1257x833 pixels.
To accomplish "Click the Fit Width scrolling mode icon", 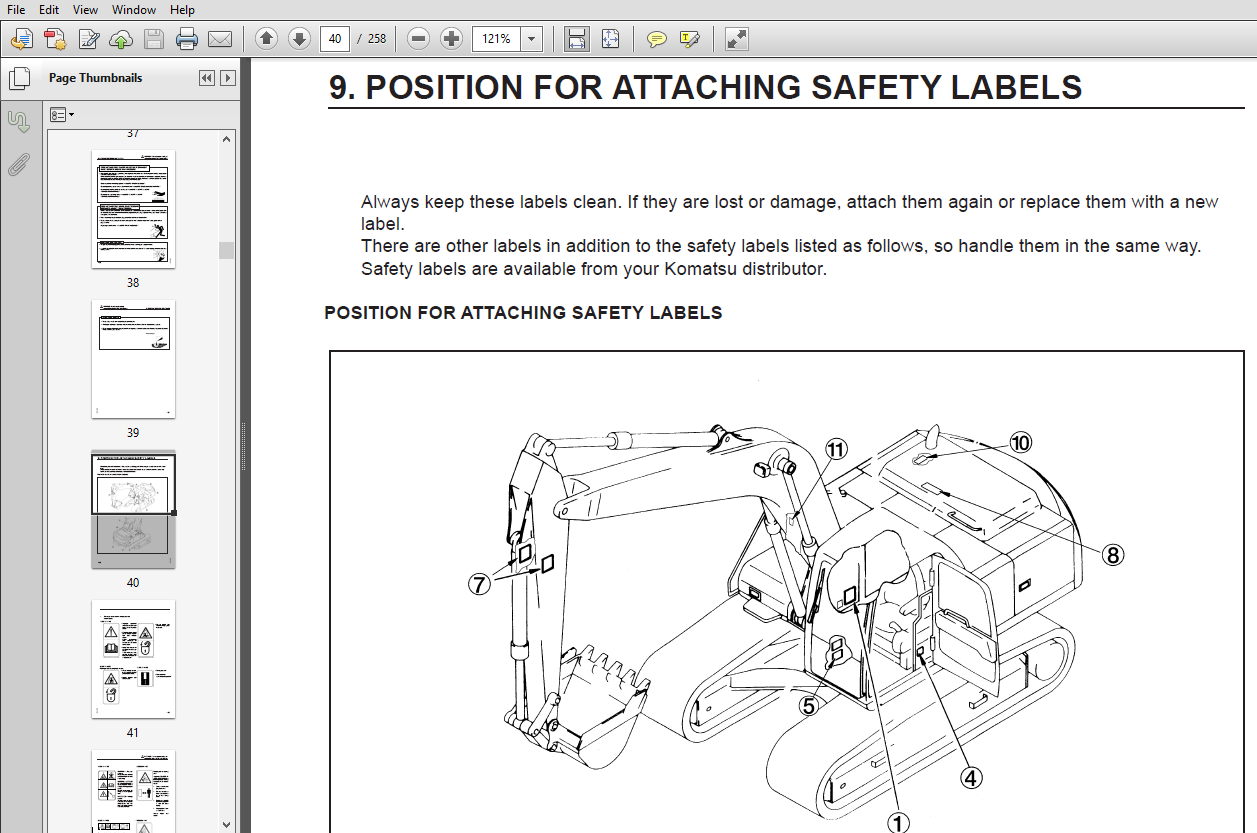I will [x=577, y=39].
